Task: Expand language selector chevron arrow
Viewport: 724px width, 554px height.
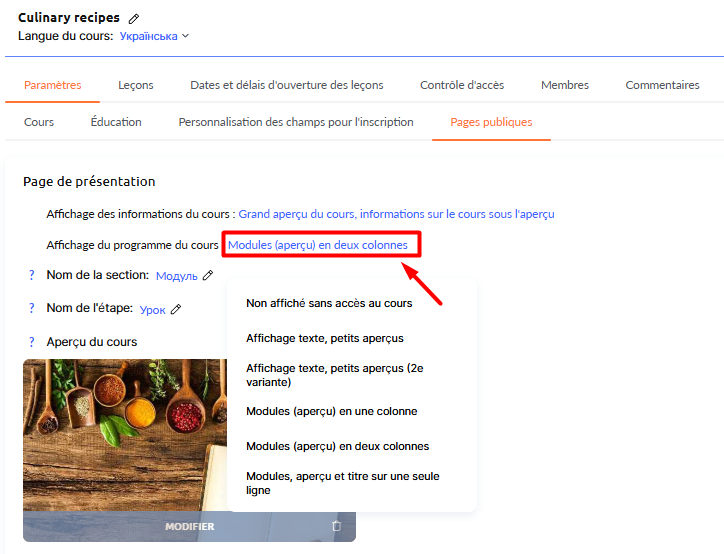Action: pyautogui.click(x=186, y=36)
